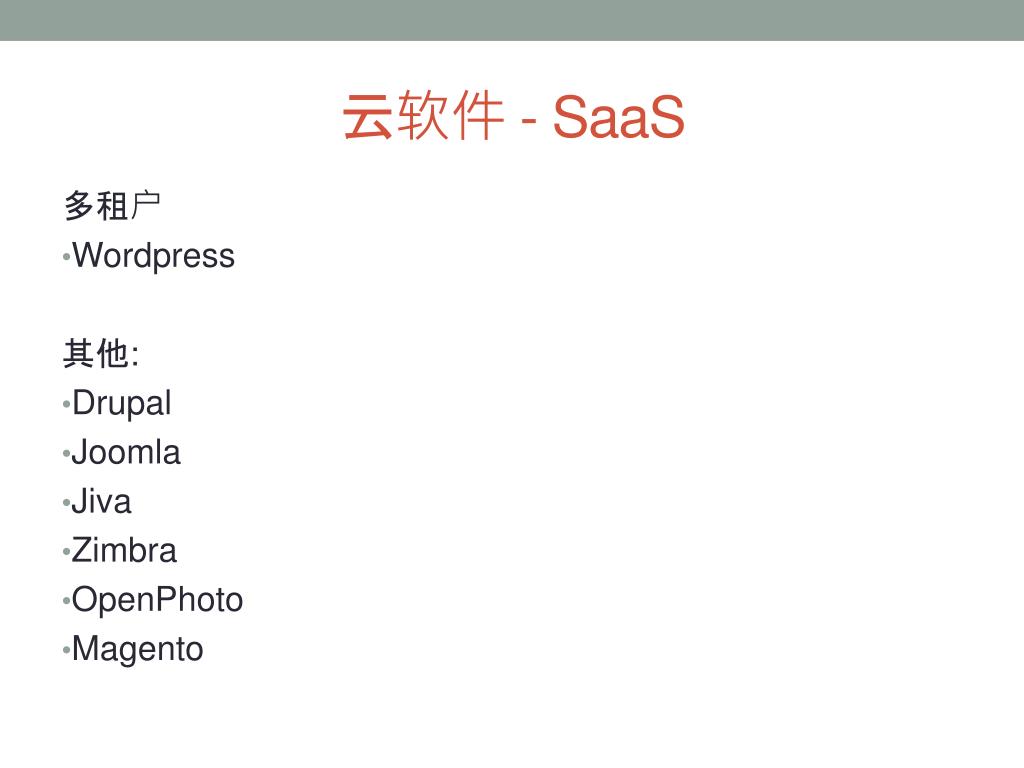Click the OpenPhoto list entry
The height and width of the screenshot is (768, 1024).
coord(157,600)
